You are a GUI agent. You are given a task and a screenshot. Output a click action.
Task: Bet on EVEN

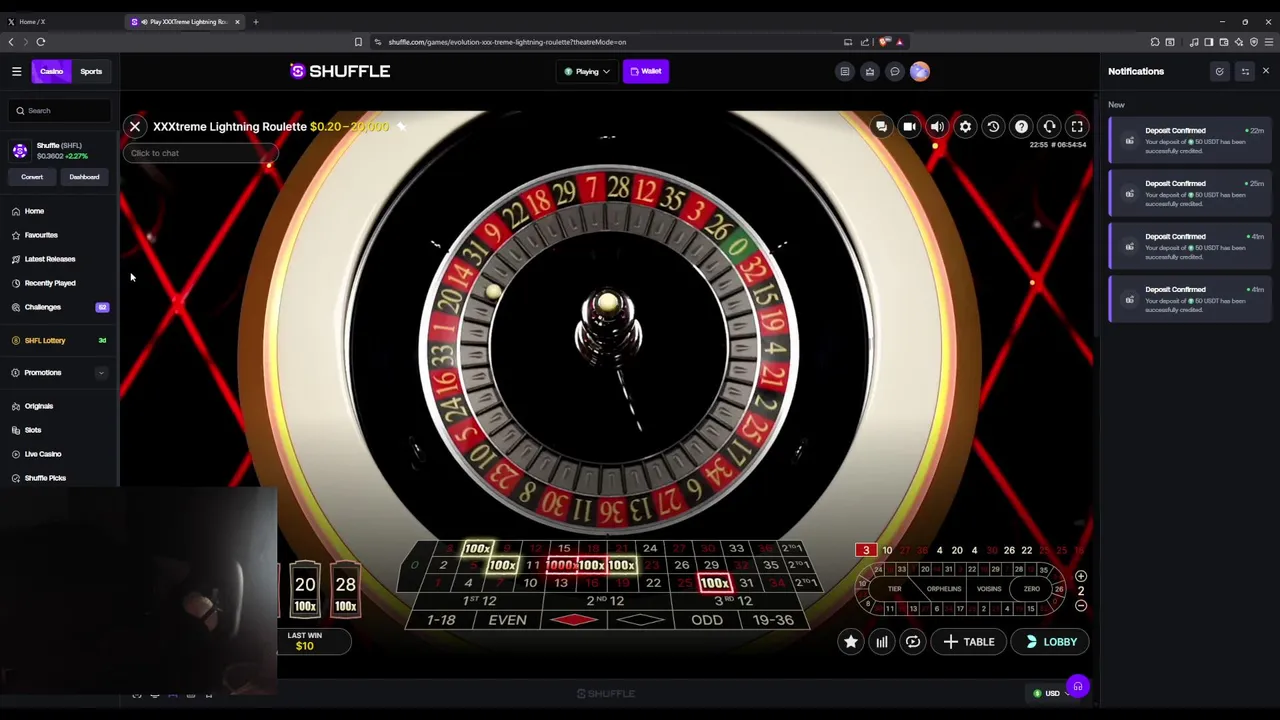[507, 620]
